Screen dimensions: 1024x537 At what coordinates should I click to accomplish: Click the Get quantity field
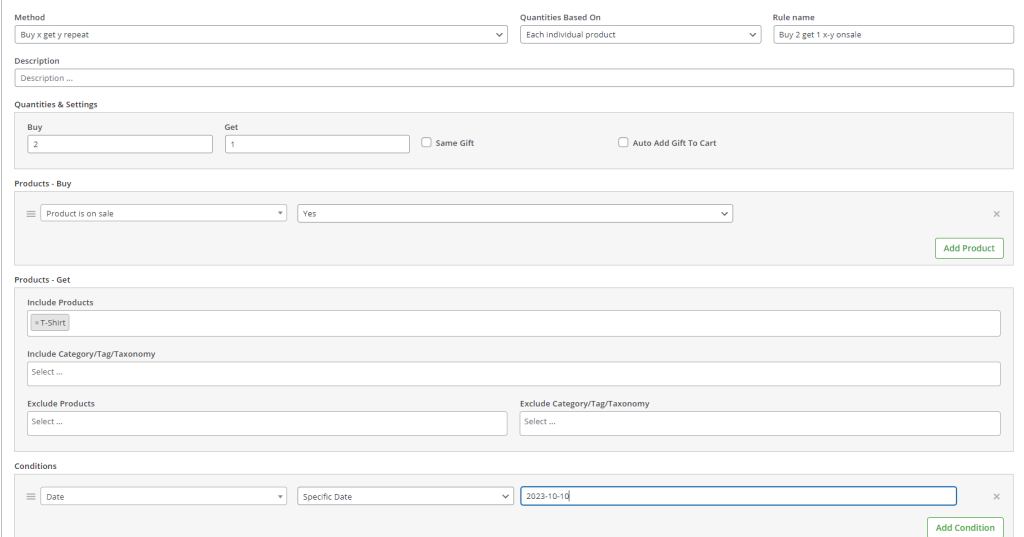(x=317, y=145)
